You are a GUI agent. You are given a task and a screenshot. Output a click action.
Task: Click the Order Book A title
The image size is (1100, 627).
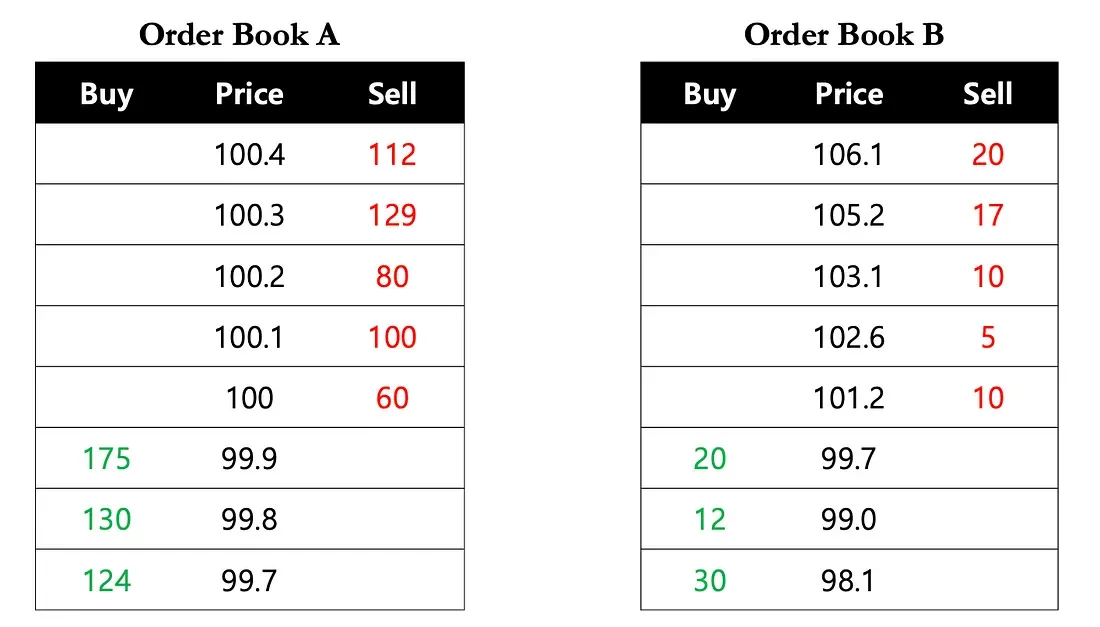(239, 35)
